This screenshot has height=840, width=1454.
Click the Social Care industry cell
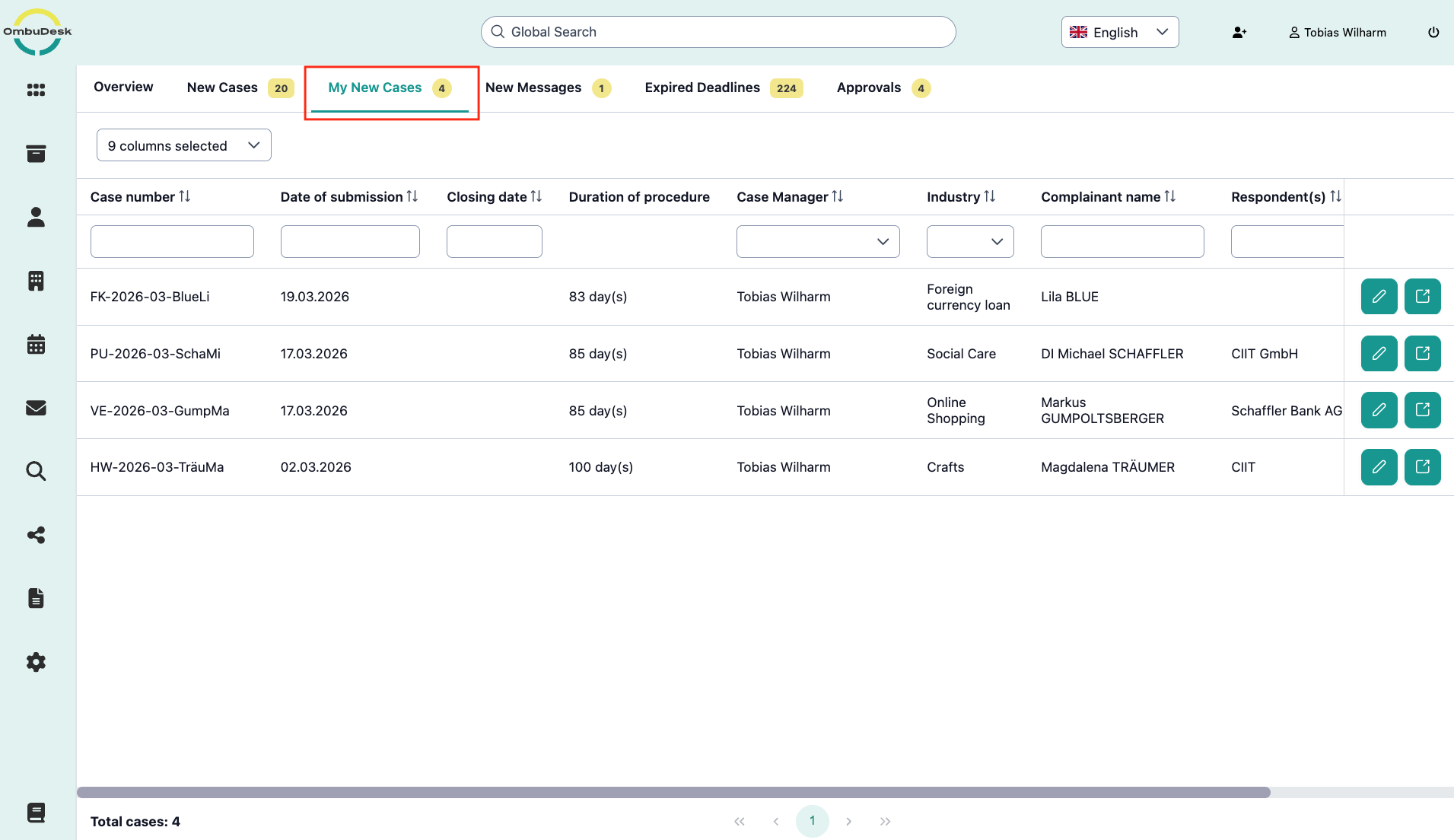click(x=961, y=354)
